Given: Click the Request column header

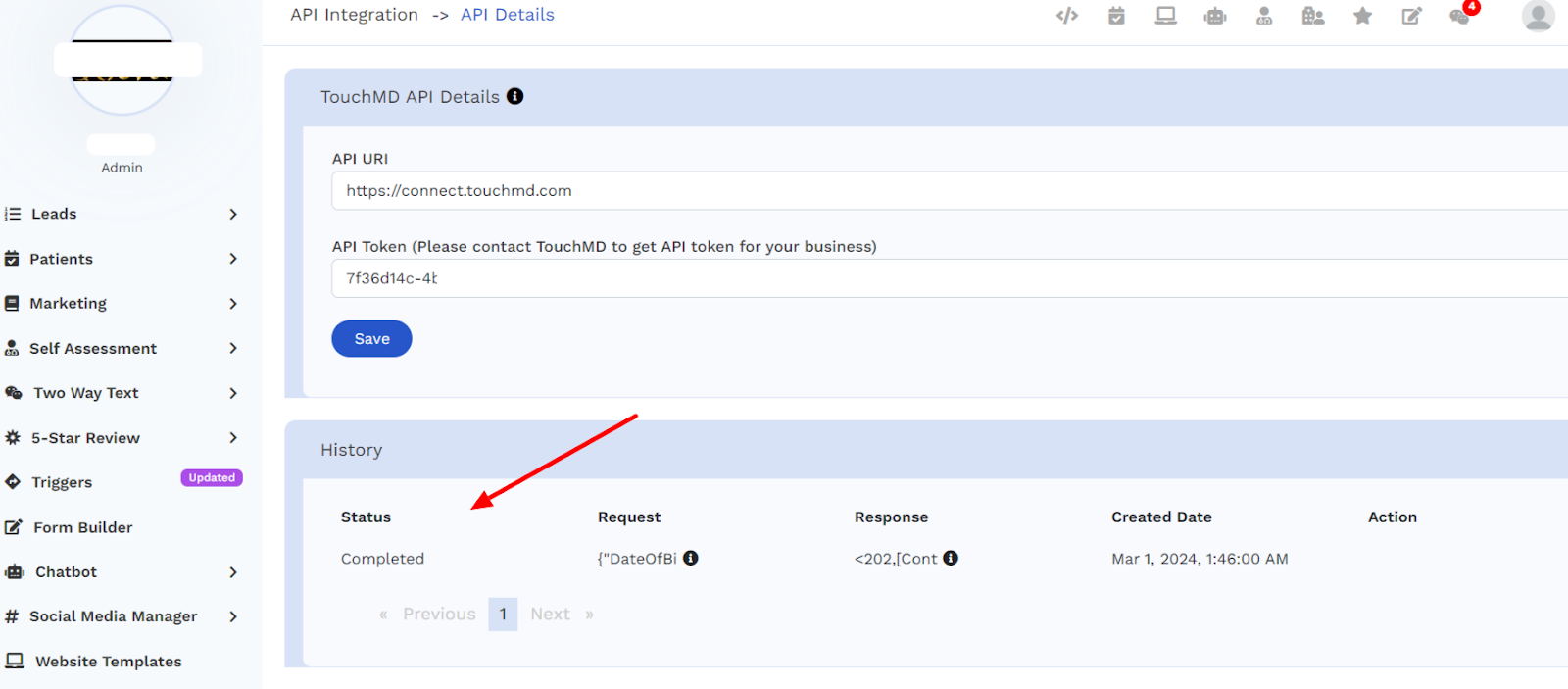Looking at the screenshot, I should coord(629,517).
